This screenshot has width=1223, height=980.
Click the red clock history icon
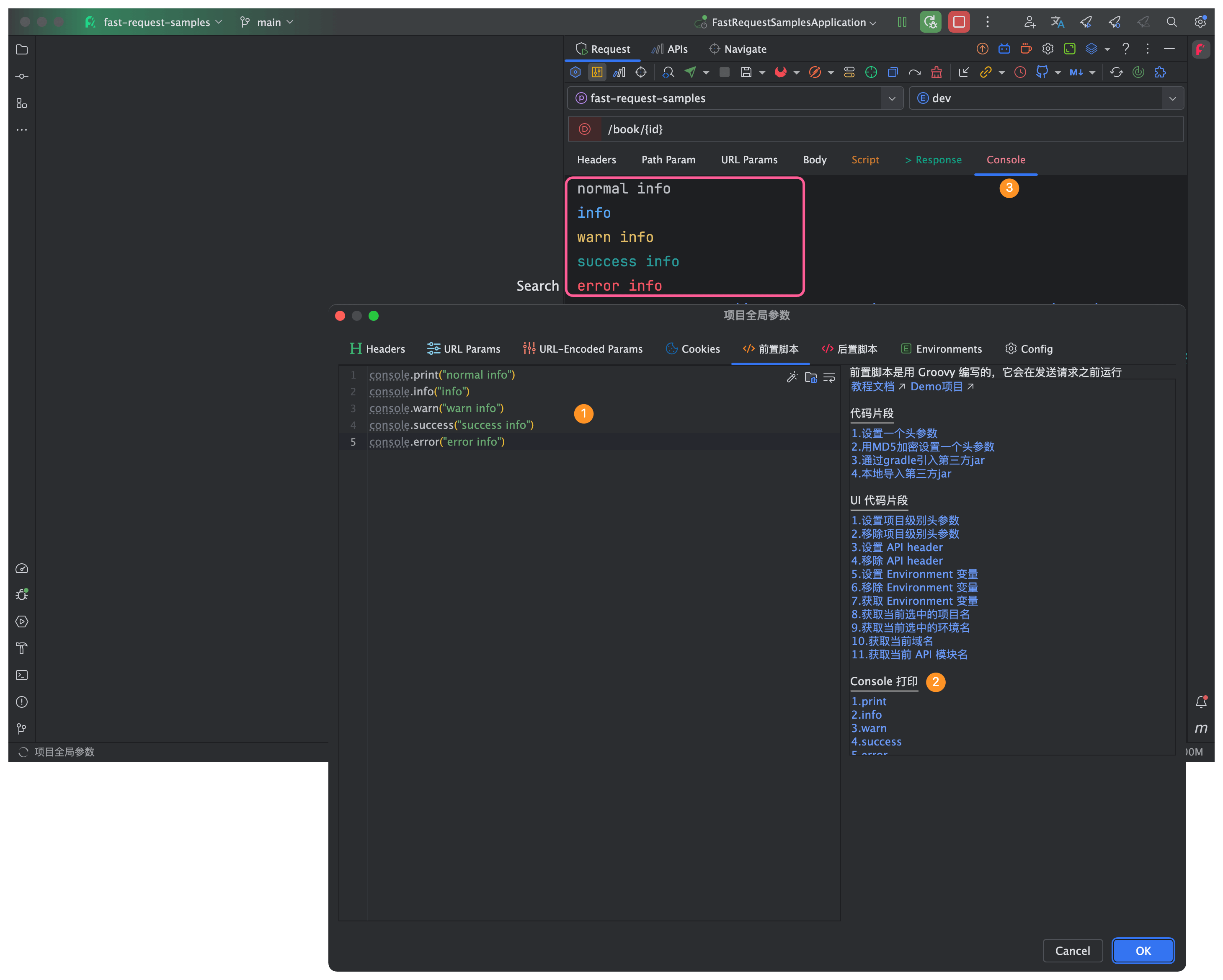1020,72
